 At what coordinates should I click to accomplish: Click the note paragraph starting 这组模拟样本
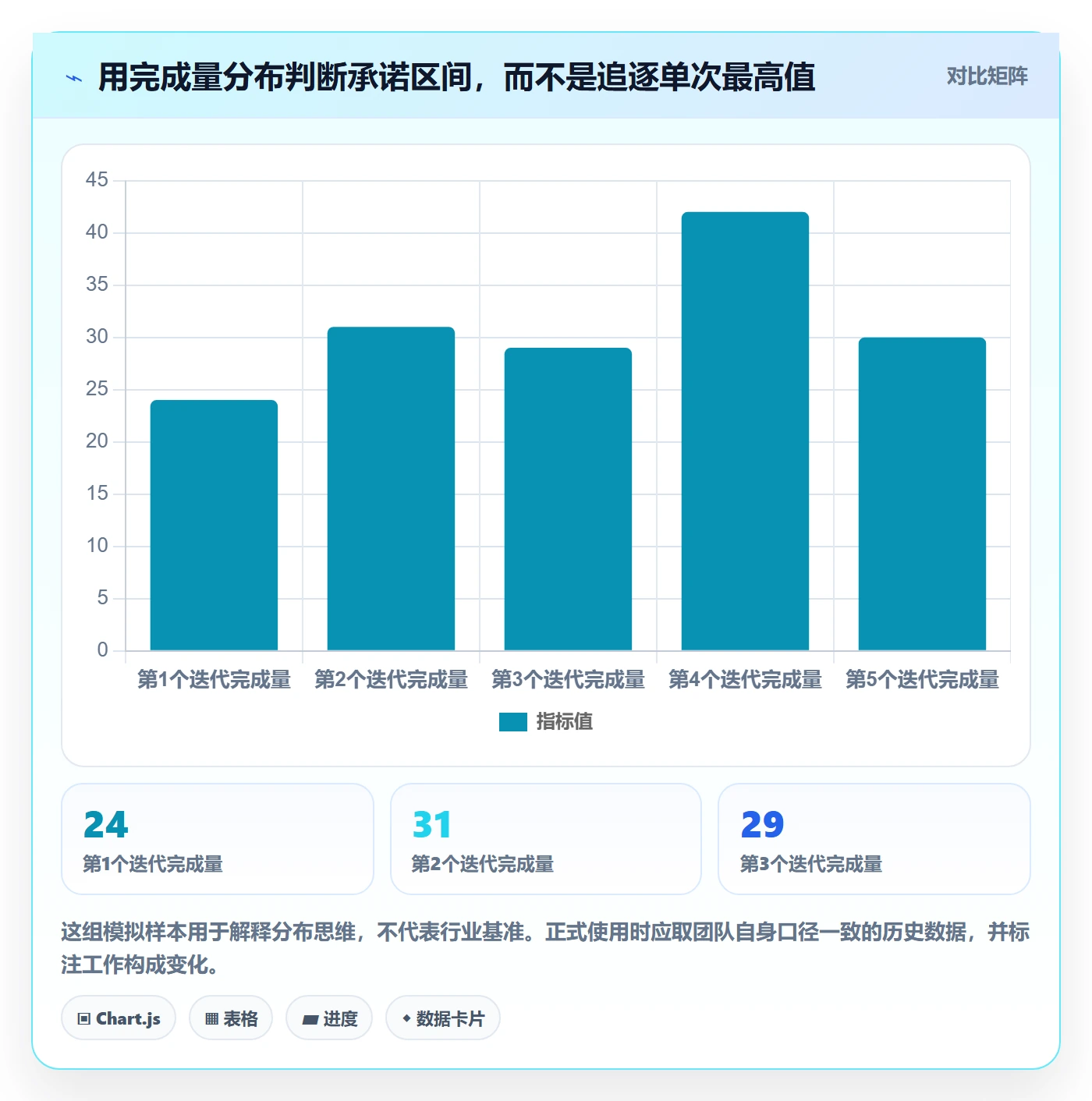[x=546, y=948]
